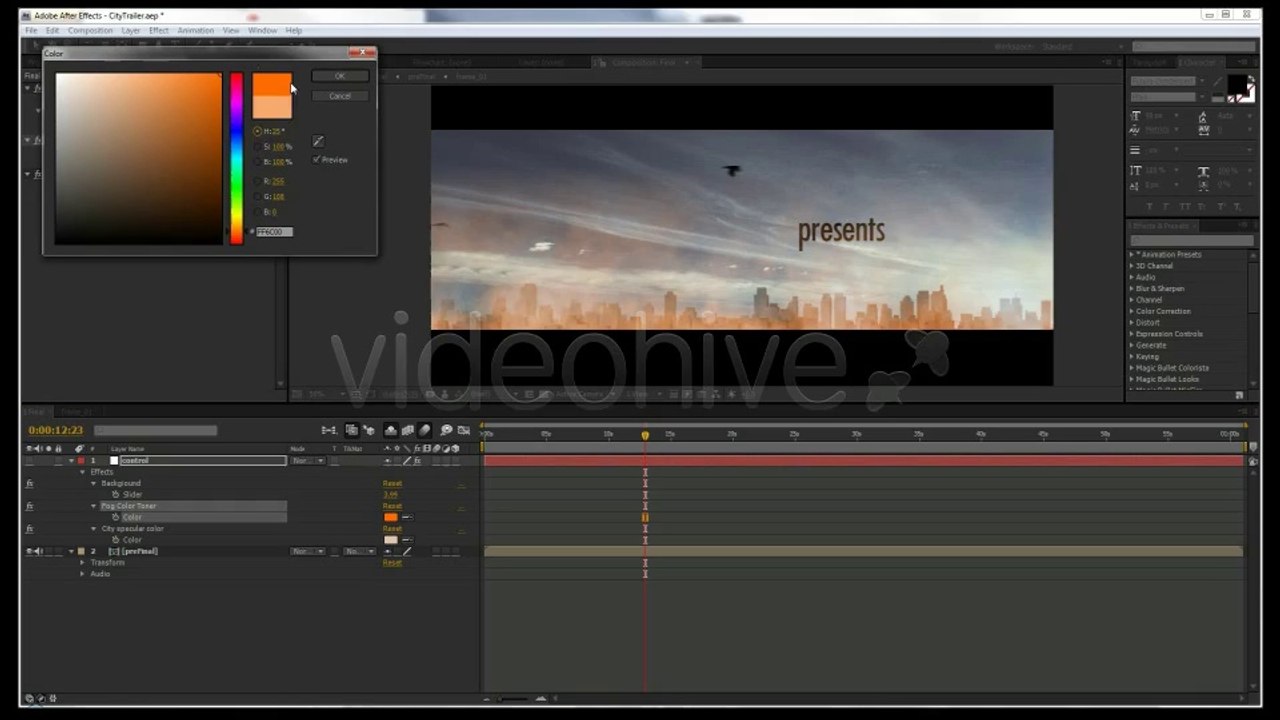Expand the Transform group
Viewport: 1280px width, 720px height.
pos(83,563)
